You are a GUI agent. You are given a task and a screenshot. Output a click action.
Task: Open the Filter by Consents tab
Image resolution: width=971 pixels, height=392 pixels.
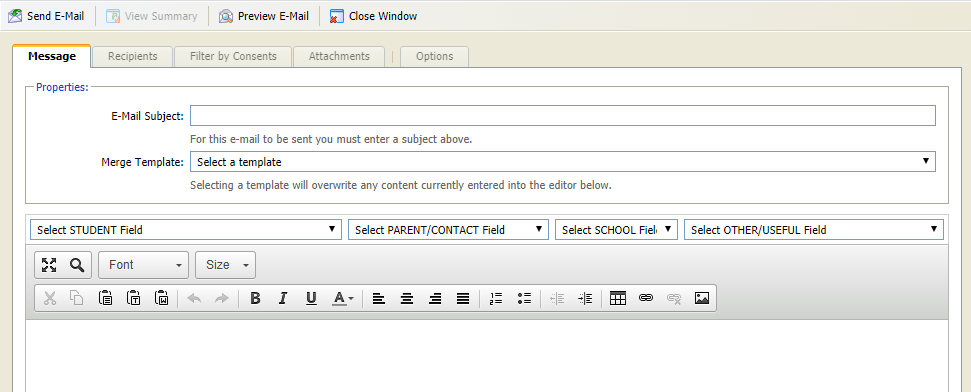click(x=233, y=56)
